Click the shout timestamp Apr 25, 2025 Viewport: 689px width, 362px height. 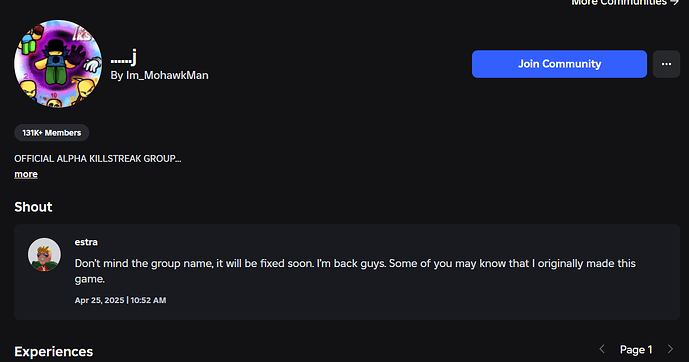tap(120, 300)
